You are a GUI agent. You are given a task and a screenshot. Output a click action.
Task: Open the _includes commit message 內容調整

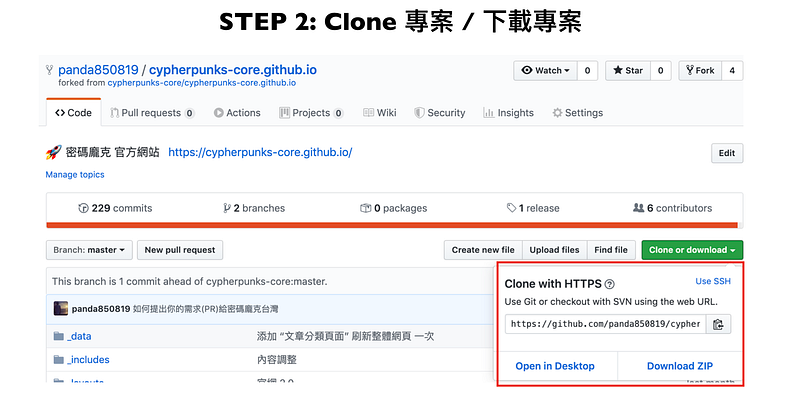point(277,360)
